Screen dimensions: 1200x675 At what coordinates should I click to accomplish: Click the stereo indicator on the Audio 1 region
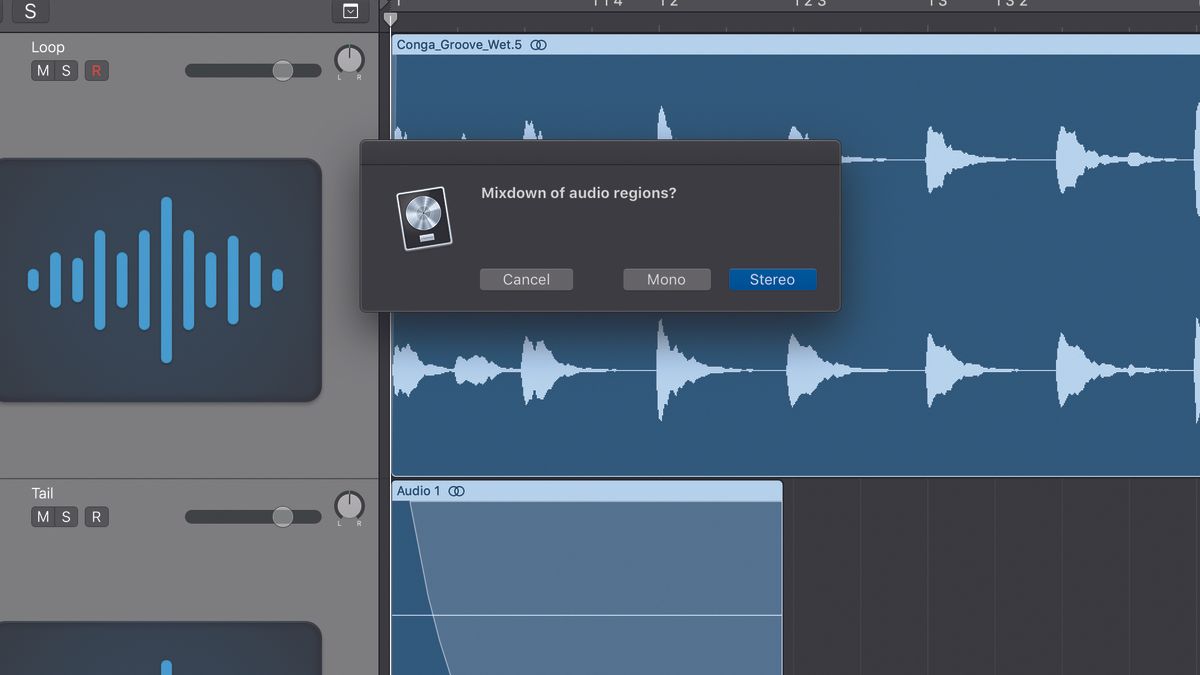457,491
